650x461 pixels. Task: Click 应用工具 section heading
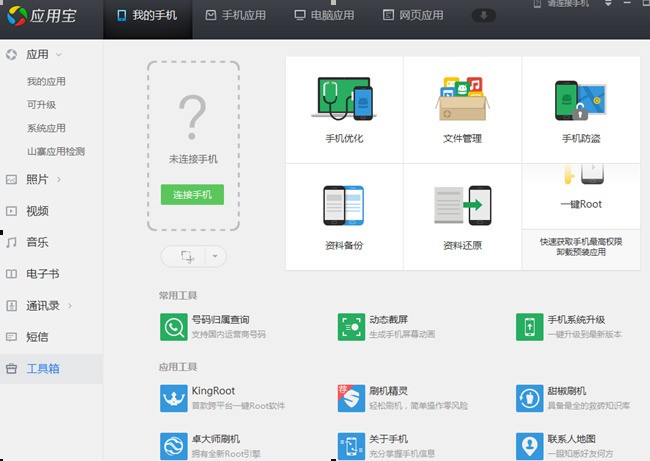coord(178,367)
